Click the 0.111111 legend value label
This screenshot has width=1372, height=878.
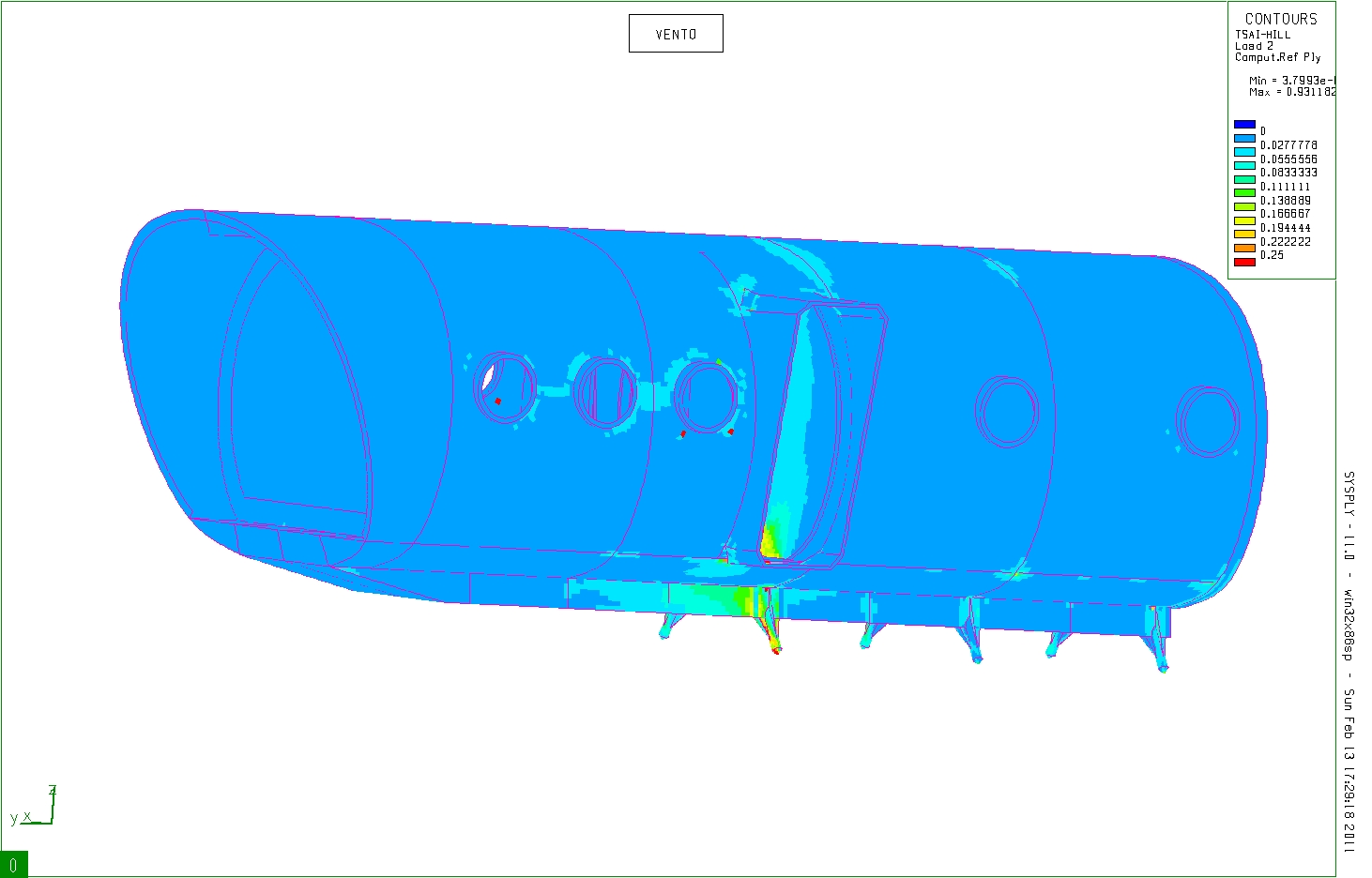tap(1285, 187)
